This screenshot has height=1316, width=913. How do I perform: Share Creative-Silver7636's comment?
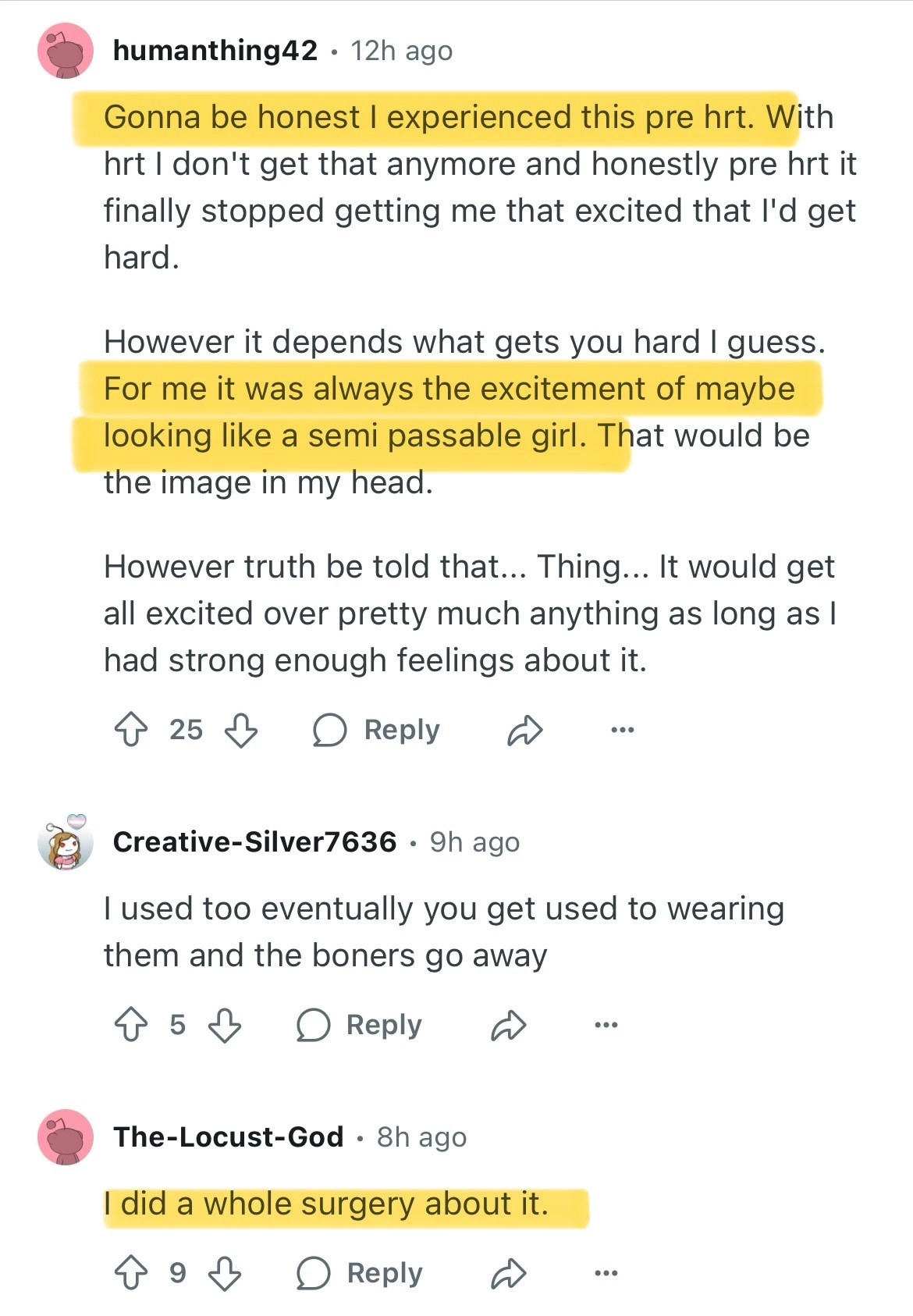point(508,1026)
